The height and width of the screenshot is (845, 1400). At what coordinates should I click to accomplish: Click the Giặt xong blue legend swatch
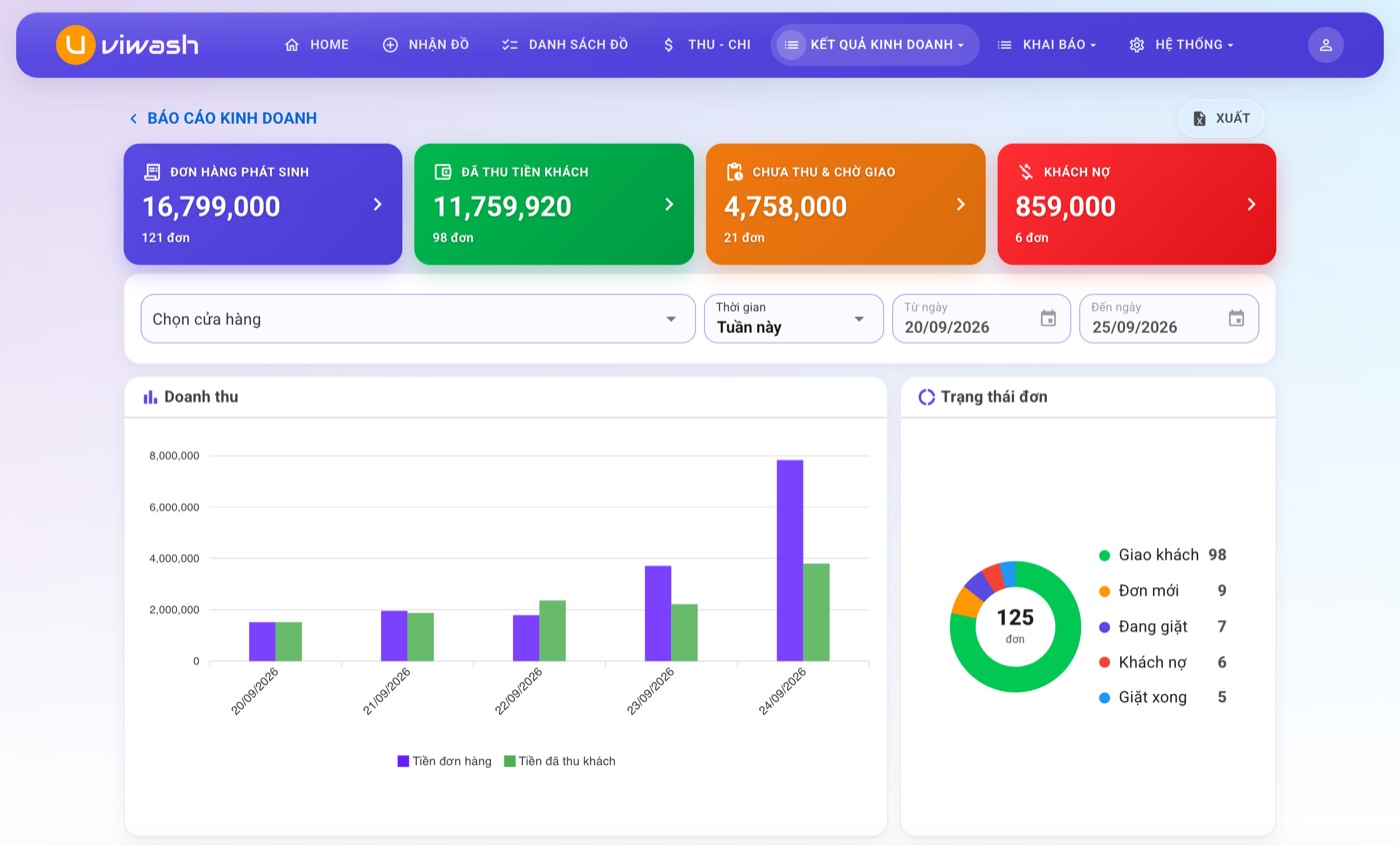click(x=1105, y=698)
